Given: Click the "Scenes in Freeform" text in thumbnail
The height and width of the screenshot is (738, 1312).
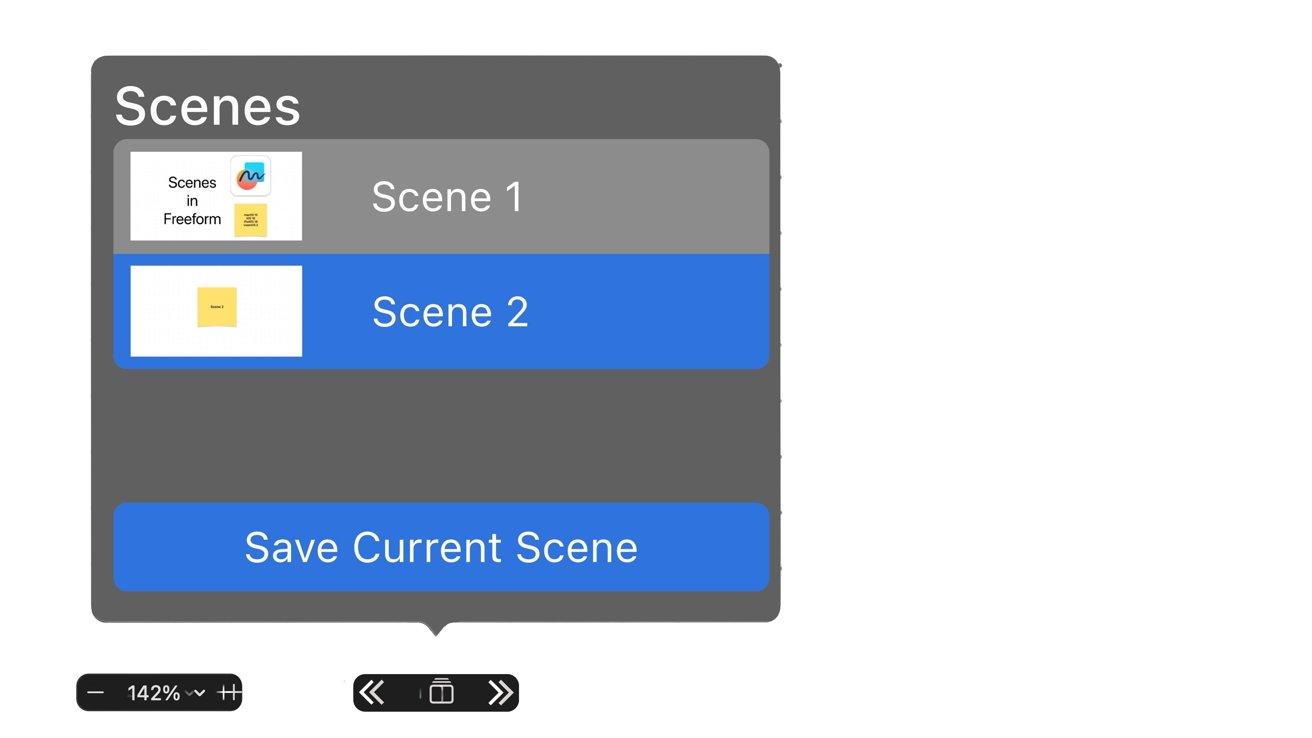Looking at the screenshot, I should pyautogui.click(x=192, y=201).
